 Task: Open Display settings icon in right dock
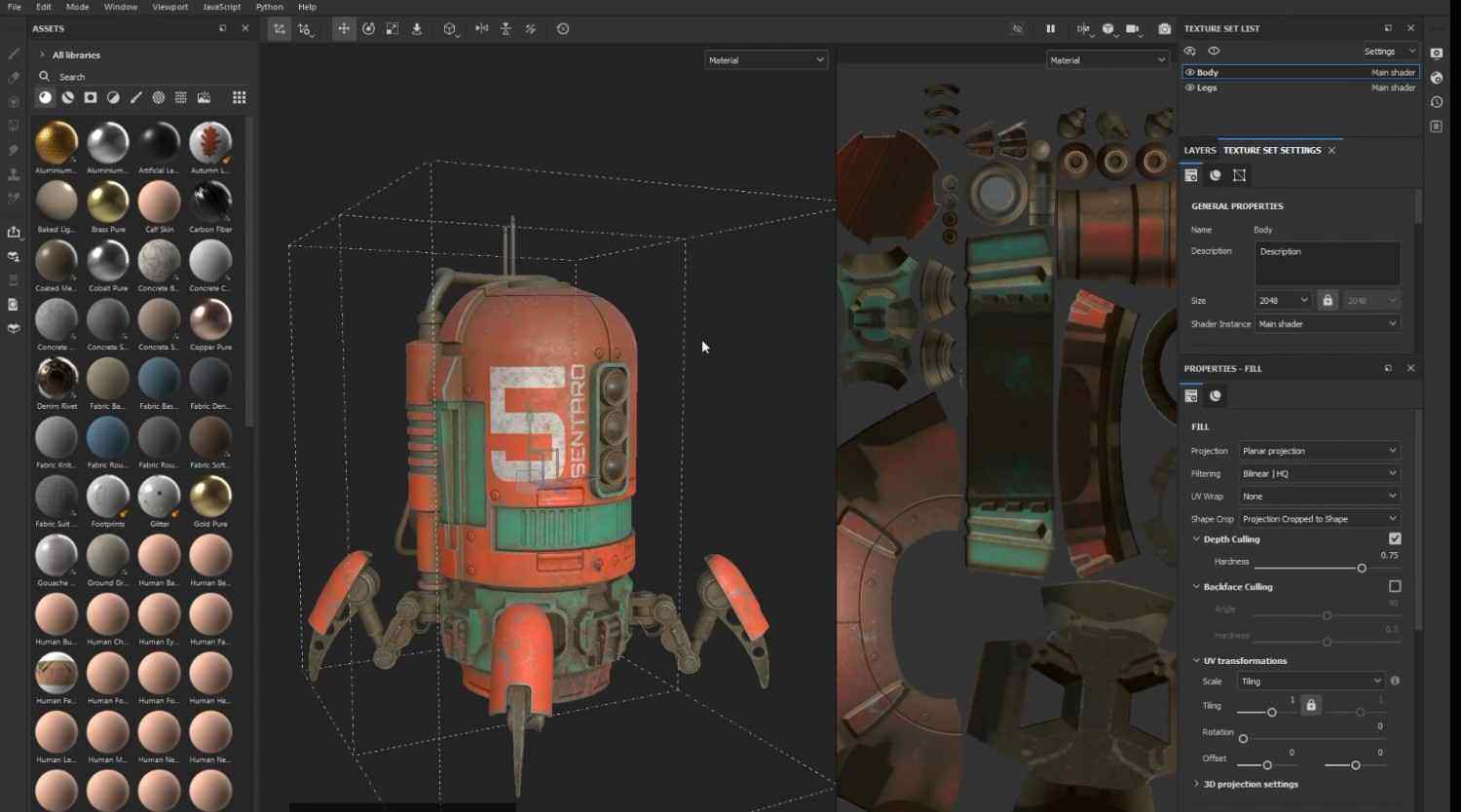tap(1437, 54)
